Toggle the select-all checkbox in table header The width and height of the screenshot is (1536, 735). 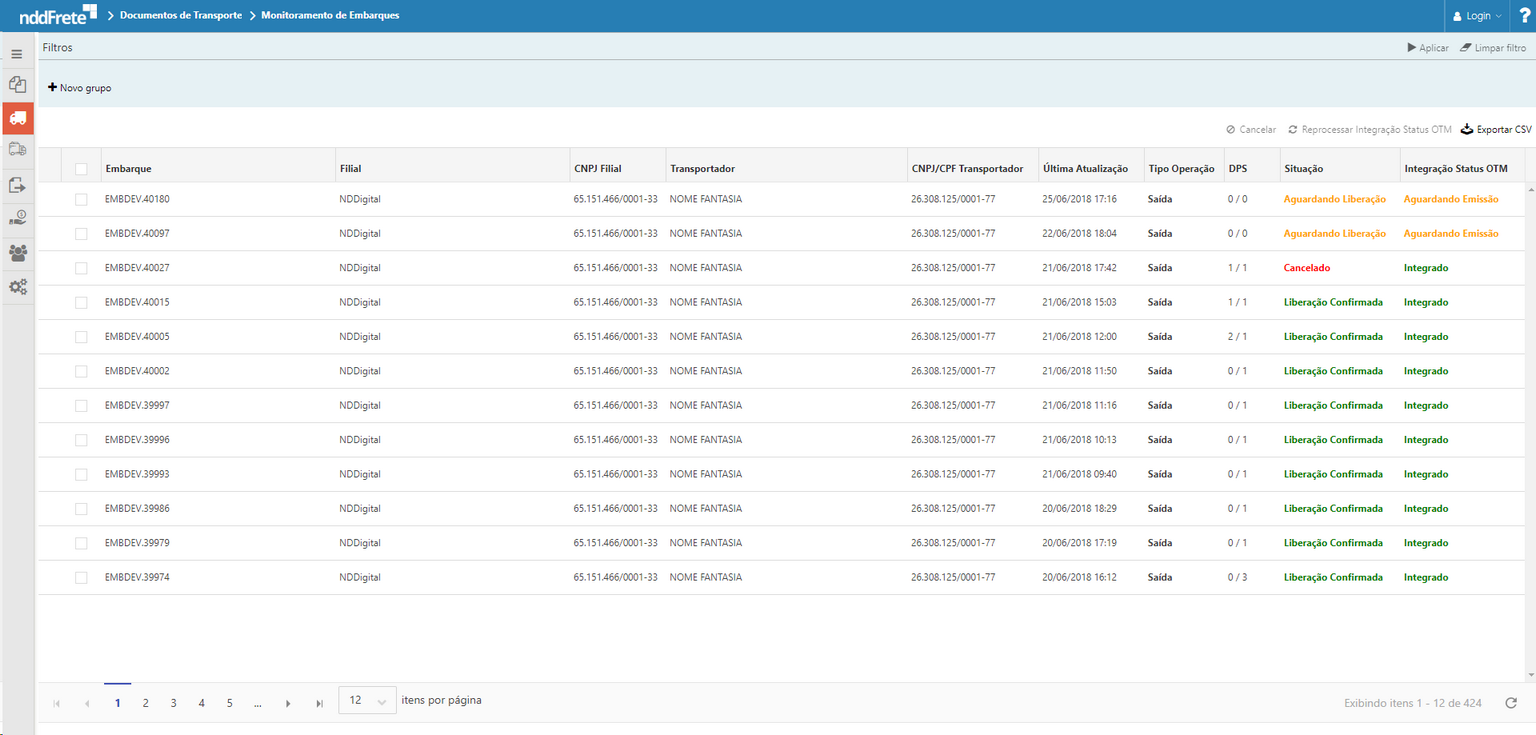coord(81,168)
